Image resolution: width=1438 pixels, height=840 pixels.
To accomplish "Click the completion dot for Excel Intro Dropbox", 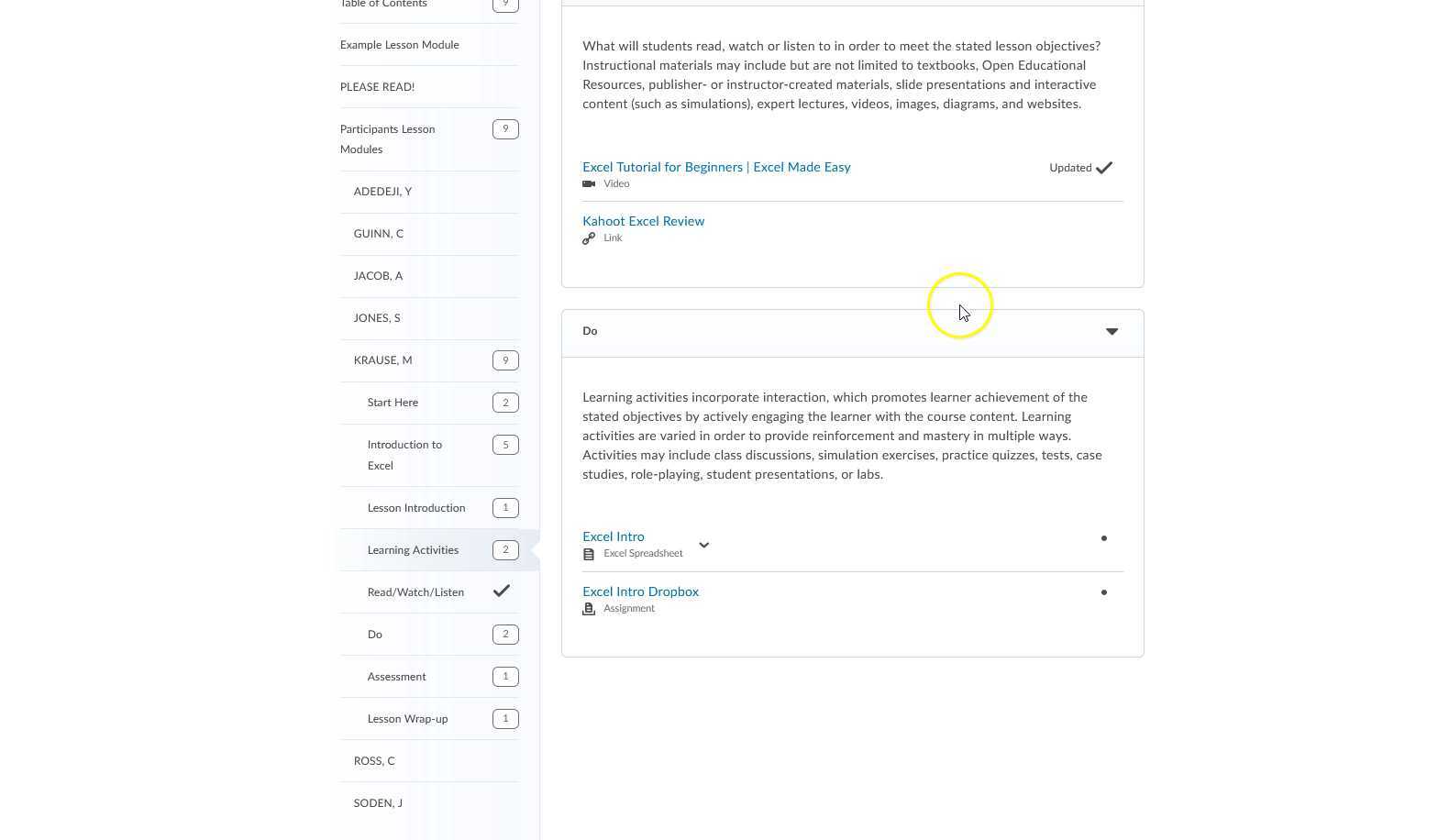I will 1104,592.
